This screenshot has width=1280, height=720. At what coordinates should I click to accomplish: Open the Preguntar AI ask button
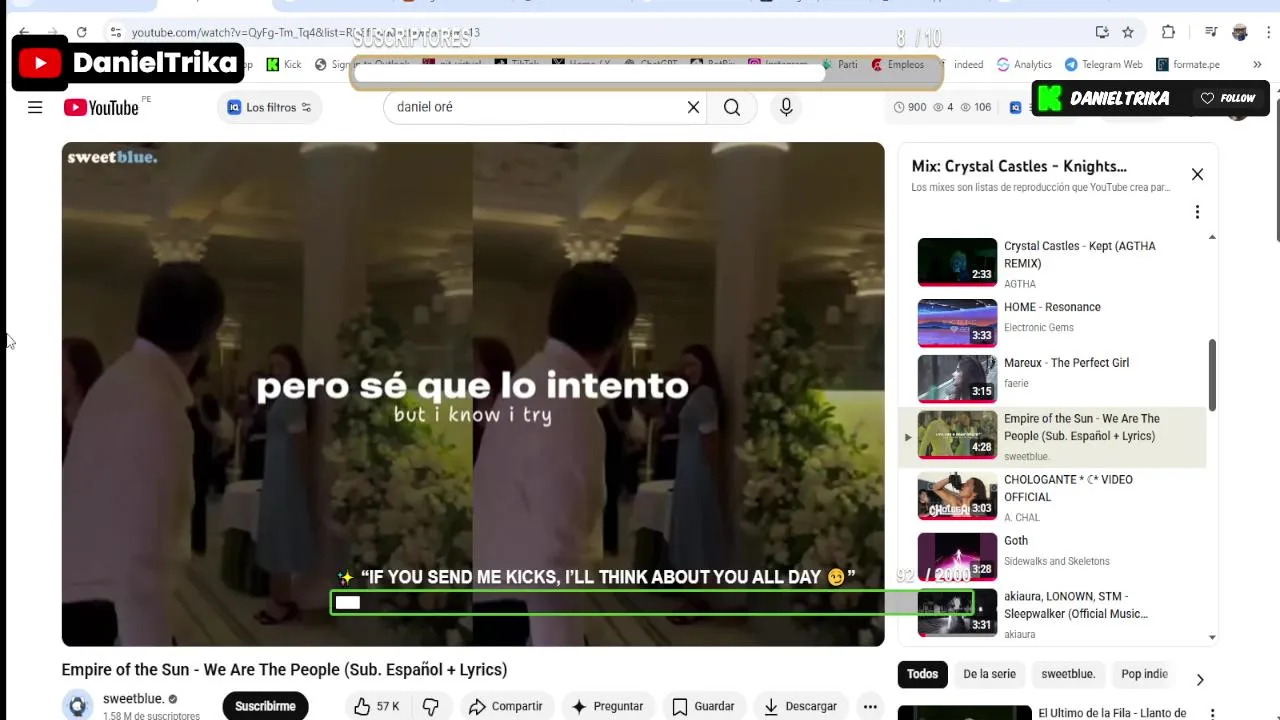(608, 706)
